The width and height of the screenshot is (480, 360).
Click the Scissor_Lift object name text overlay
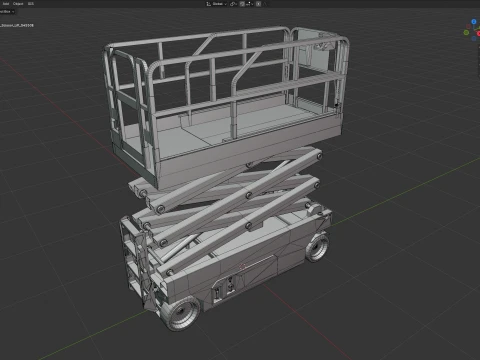coord(17,25)
